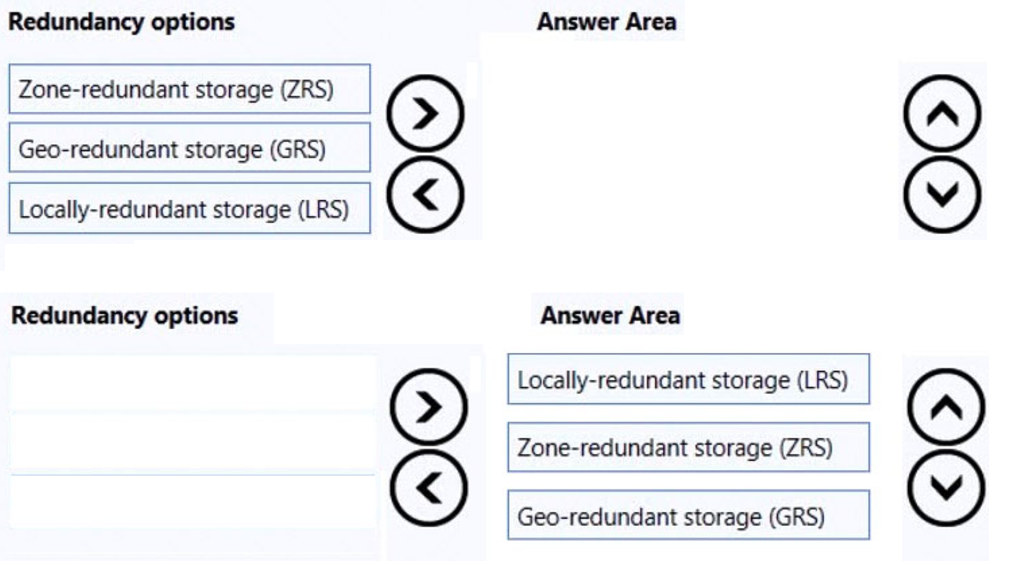Click the upper Redundancy options heading
The height and width of the screenshot is (566, 1012).
122,22
